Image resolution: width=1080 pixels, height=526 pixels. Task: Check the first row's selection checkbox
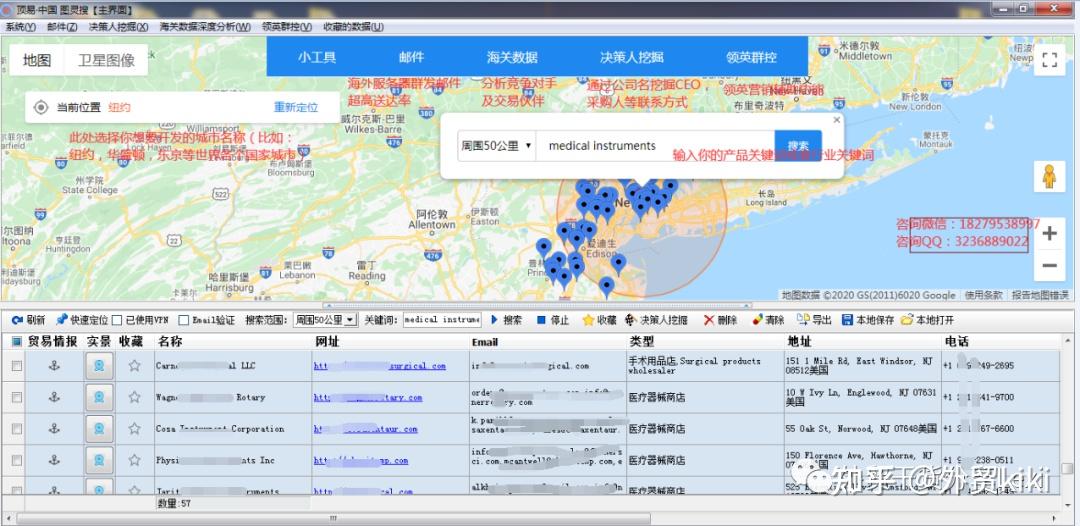tap(16, 366)
